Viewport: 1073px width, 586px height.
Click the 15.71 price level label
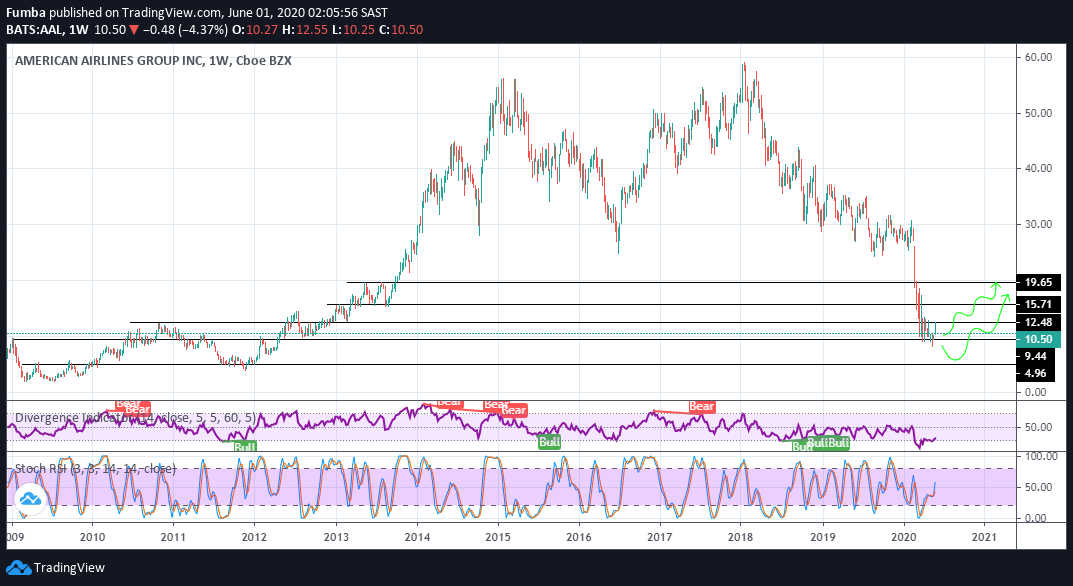pyautogui.click(x=1038, y=304)
